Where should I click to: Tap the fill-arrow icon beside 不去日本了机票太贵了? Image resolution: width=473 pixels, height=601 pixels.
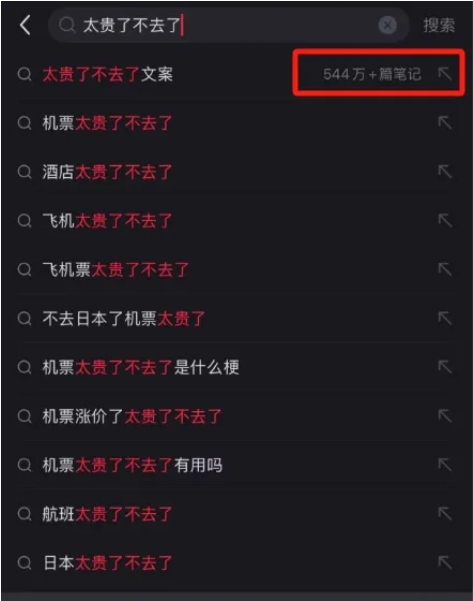pos(445,318)
